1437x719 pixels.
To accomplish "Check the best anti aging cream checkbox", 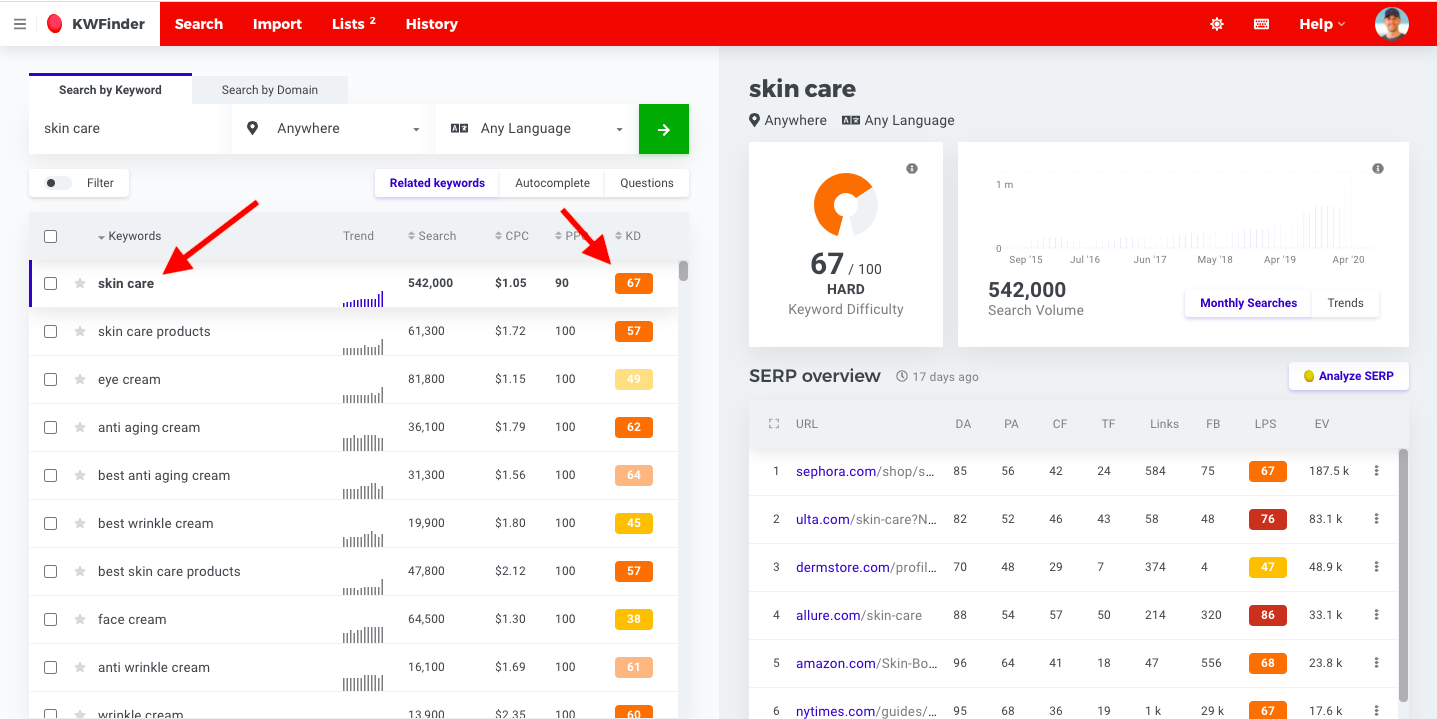I will (x=50, y=475).
